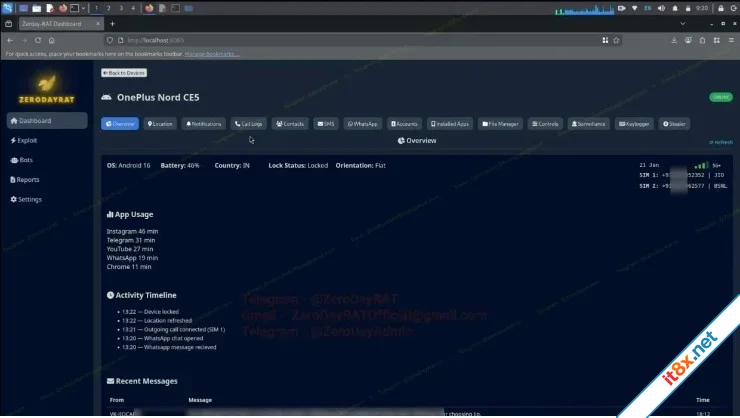This screenshot has width=740, height=418.
Task: Open the File Manager tab
Action: 500,124
